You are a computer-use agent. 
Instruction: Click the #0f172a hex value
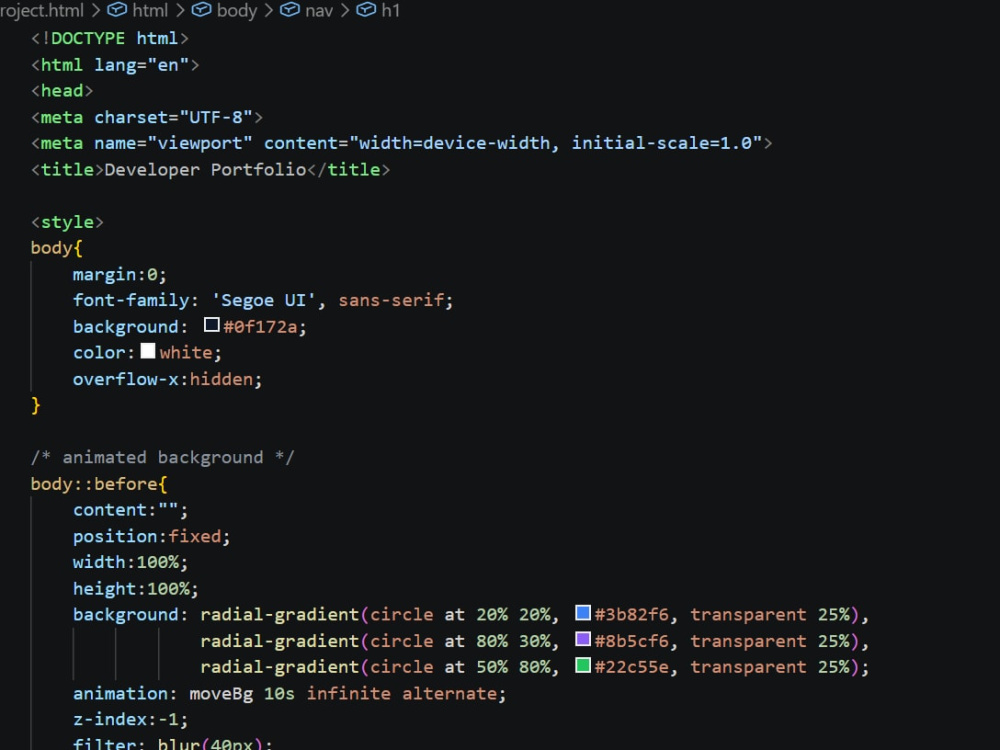(x=260, y=327)
